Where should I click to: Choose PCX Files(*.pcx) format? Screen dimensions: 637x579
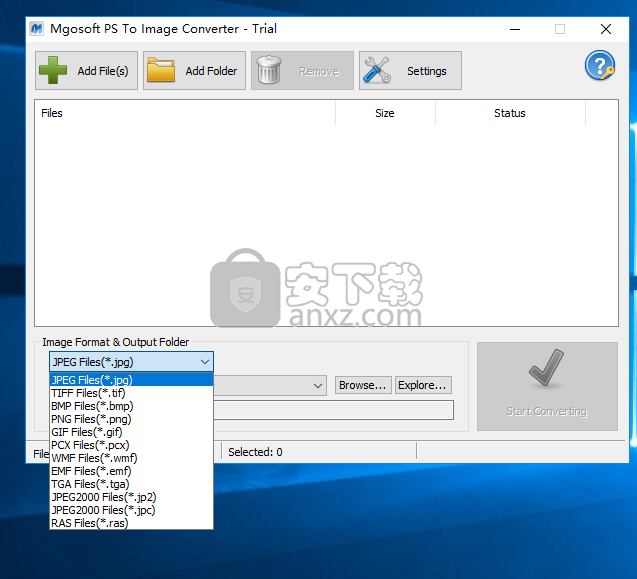coord(131,445)
